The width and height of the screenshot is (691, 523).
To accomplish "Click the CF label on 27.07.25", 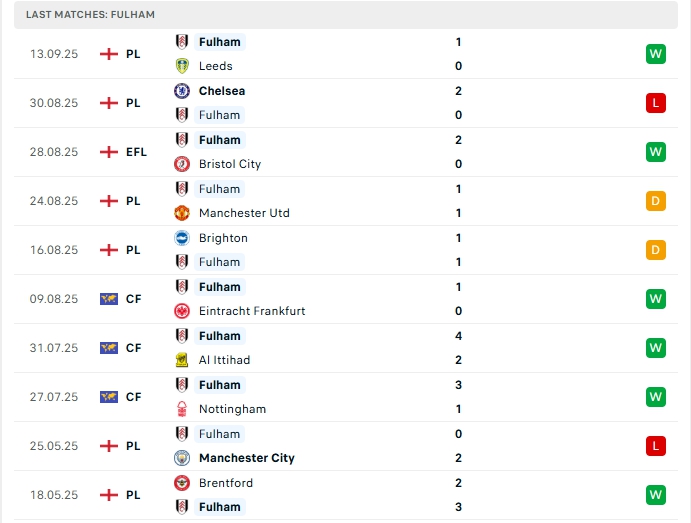I will tap(133, 397).
